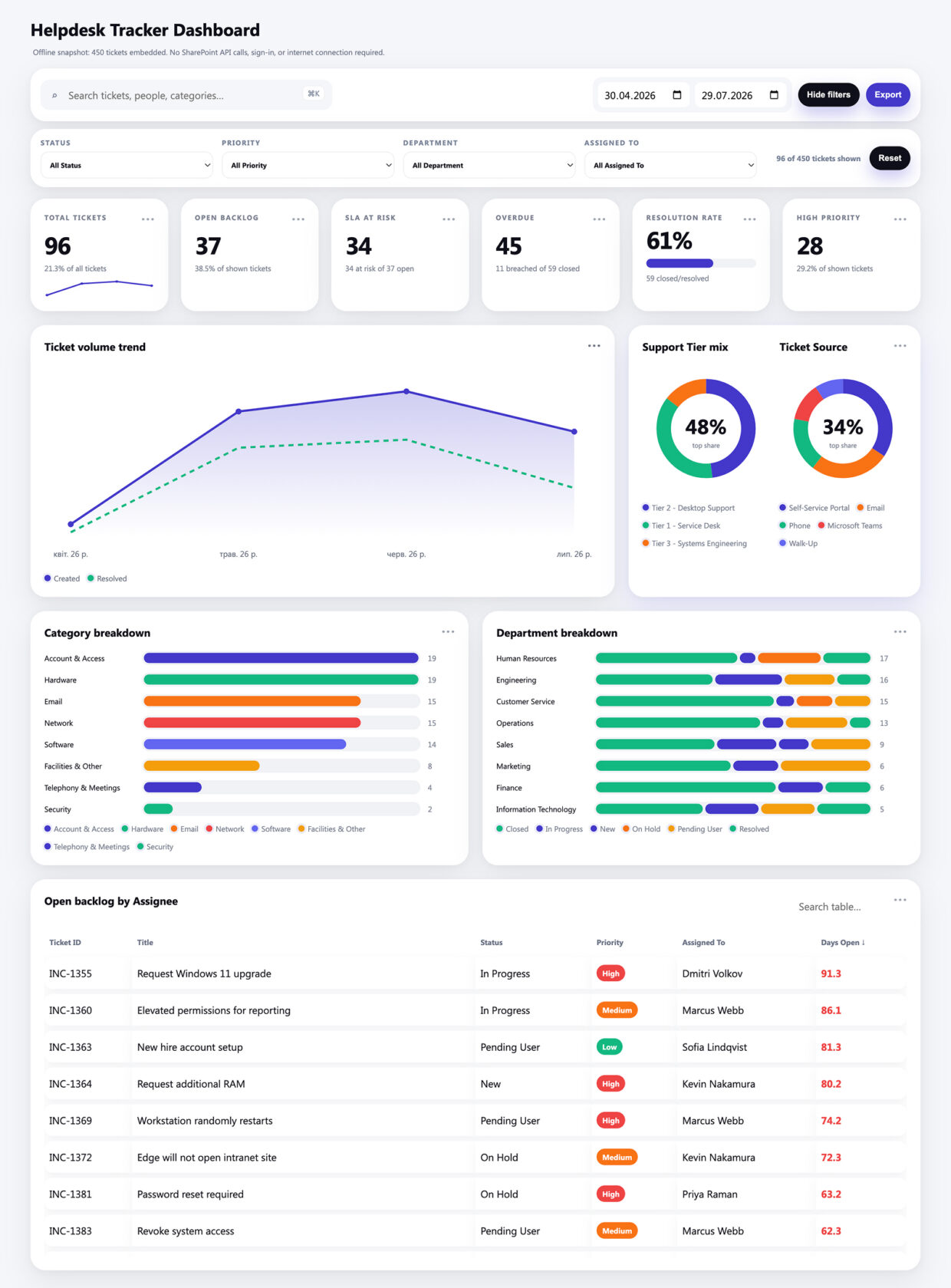Open Ticket volume trend options menu
The height and width of the screenshot is (1288, 951).
[594, 346]
